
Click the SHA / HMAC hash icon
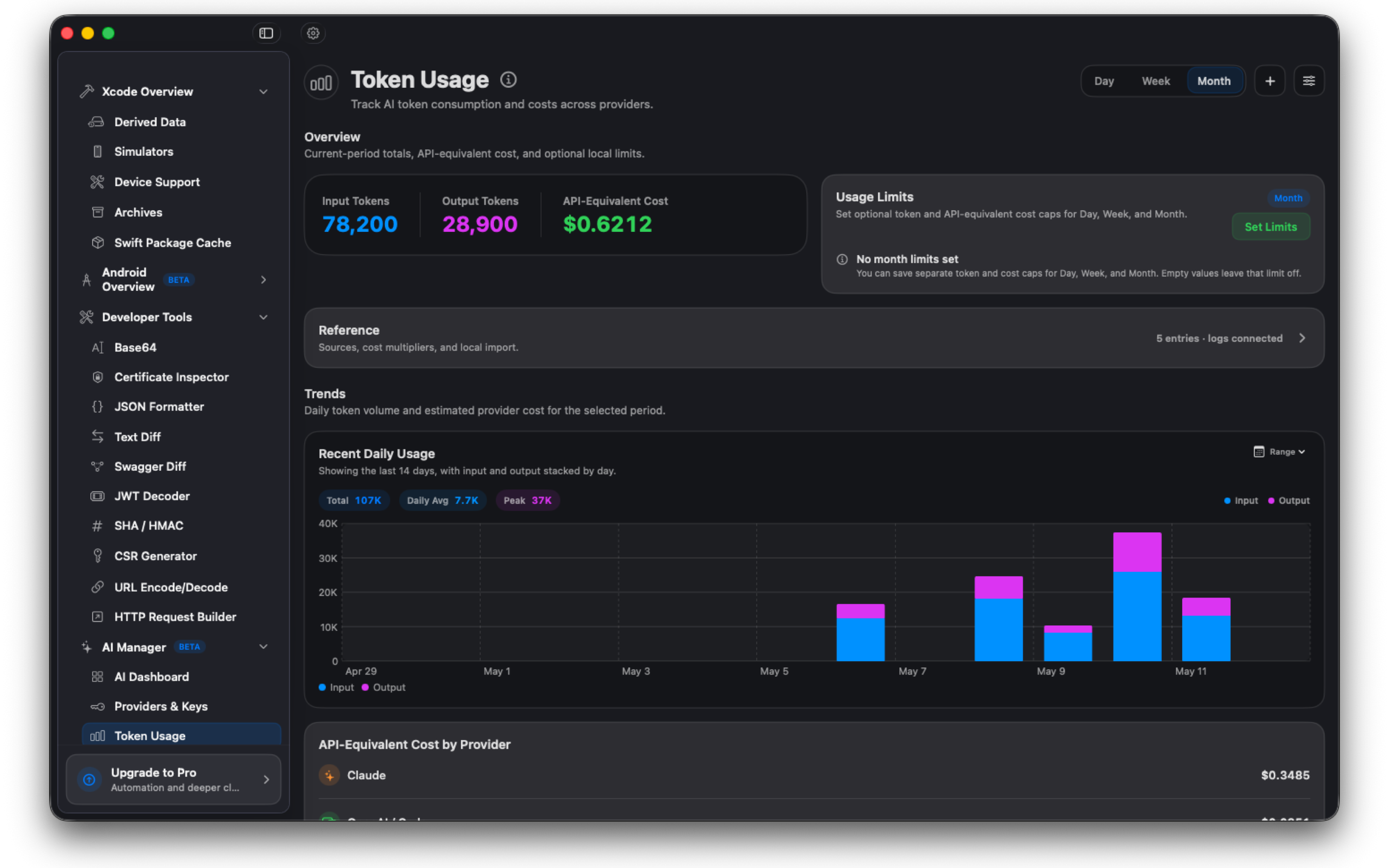pyautogui.click(x=97, y=526)
